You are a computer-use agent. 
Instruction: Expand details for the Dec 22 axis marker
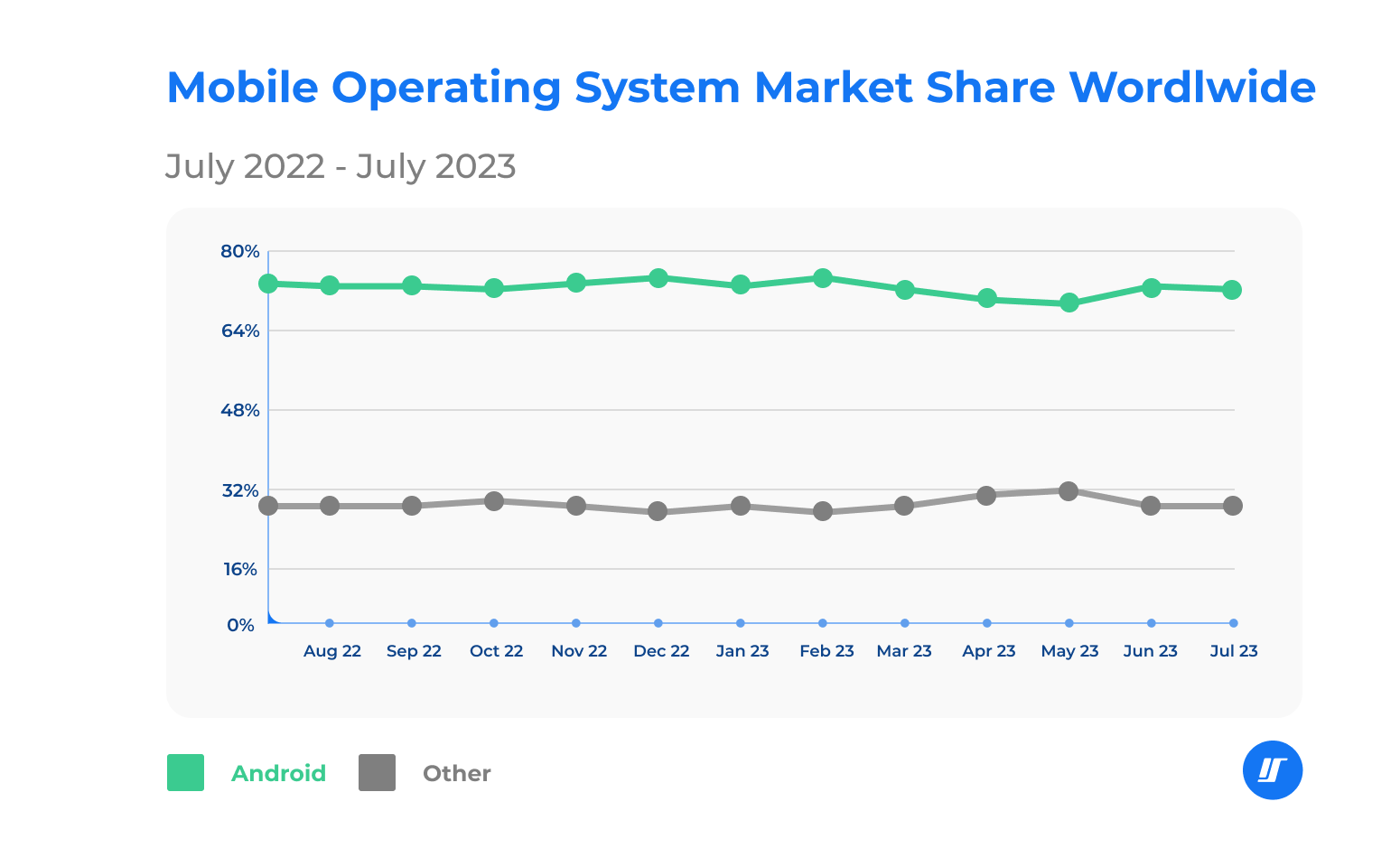[x=657, y=622]
